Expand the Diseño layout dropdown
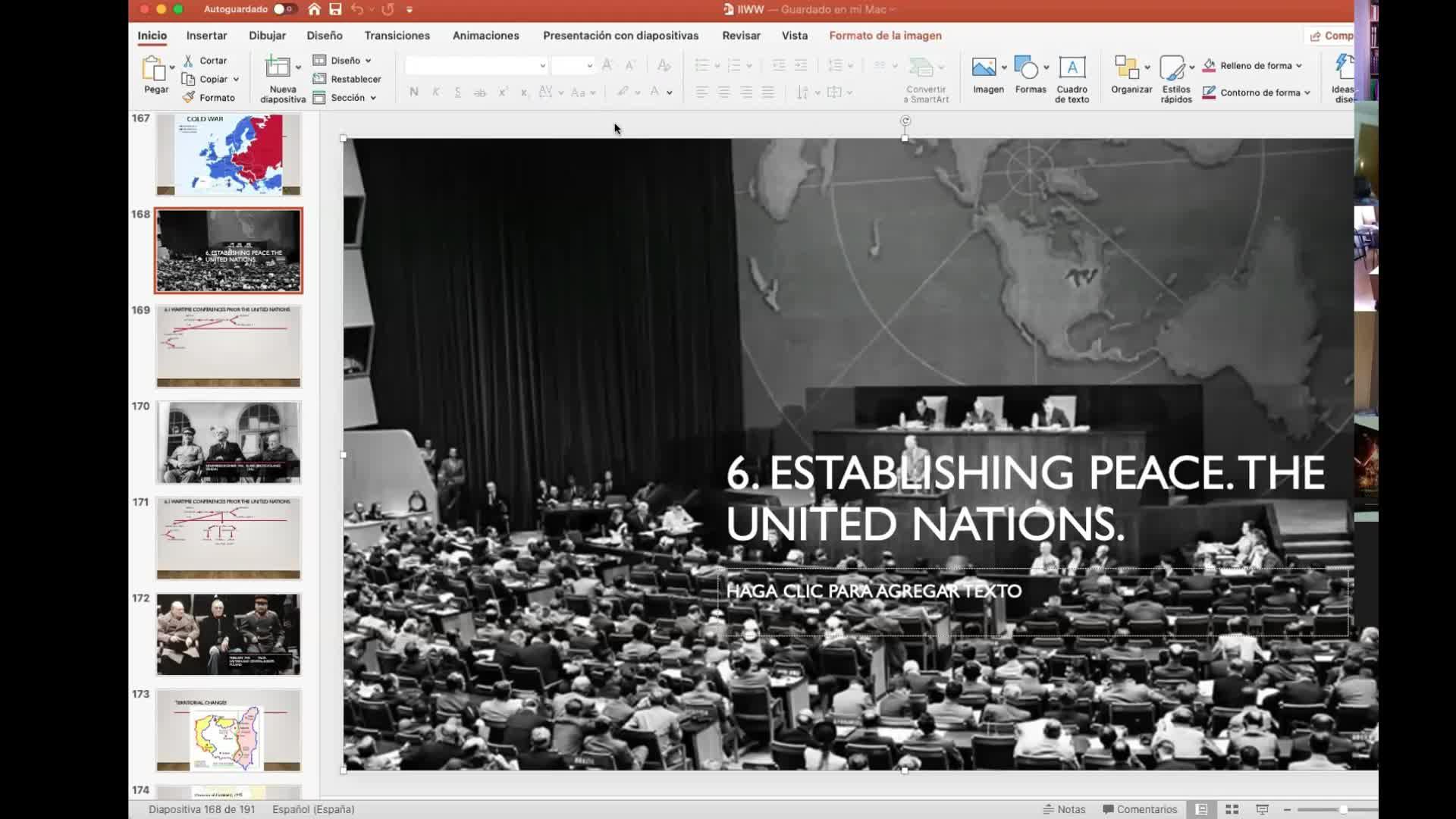The image size is (1456, 819). tap(351, 61)
